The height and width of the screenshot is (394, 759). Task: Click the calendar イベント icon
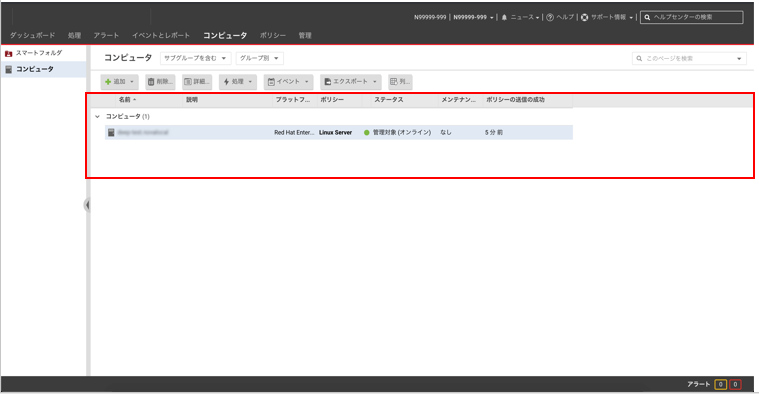pos(271,82)
